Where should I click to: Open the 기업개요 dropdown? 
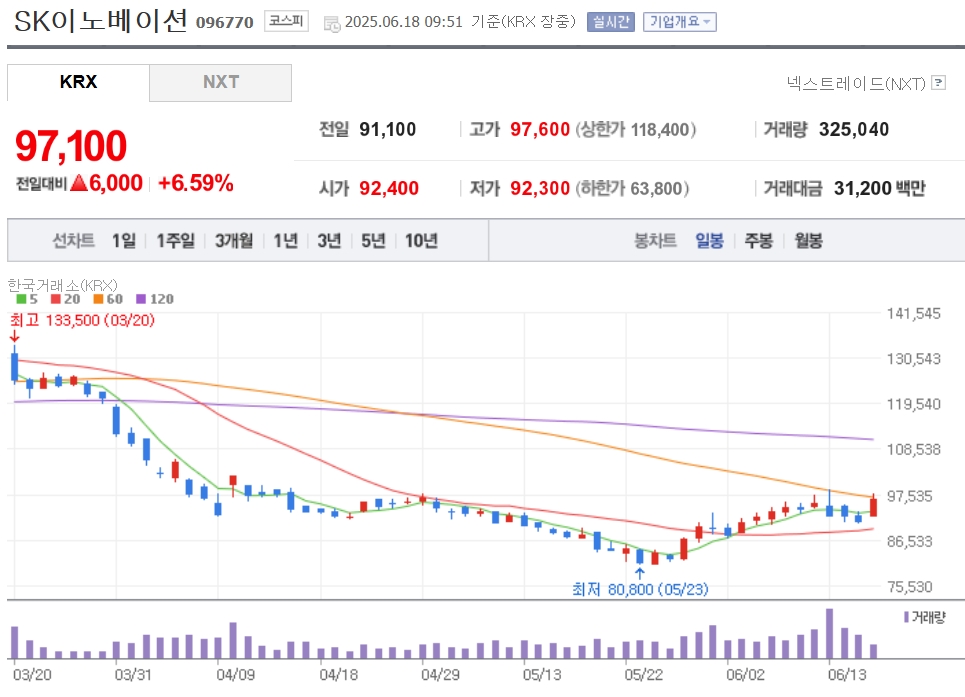pyautogui.click(x=679, y=22)
